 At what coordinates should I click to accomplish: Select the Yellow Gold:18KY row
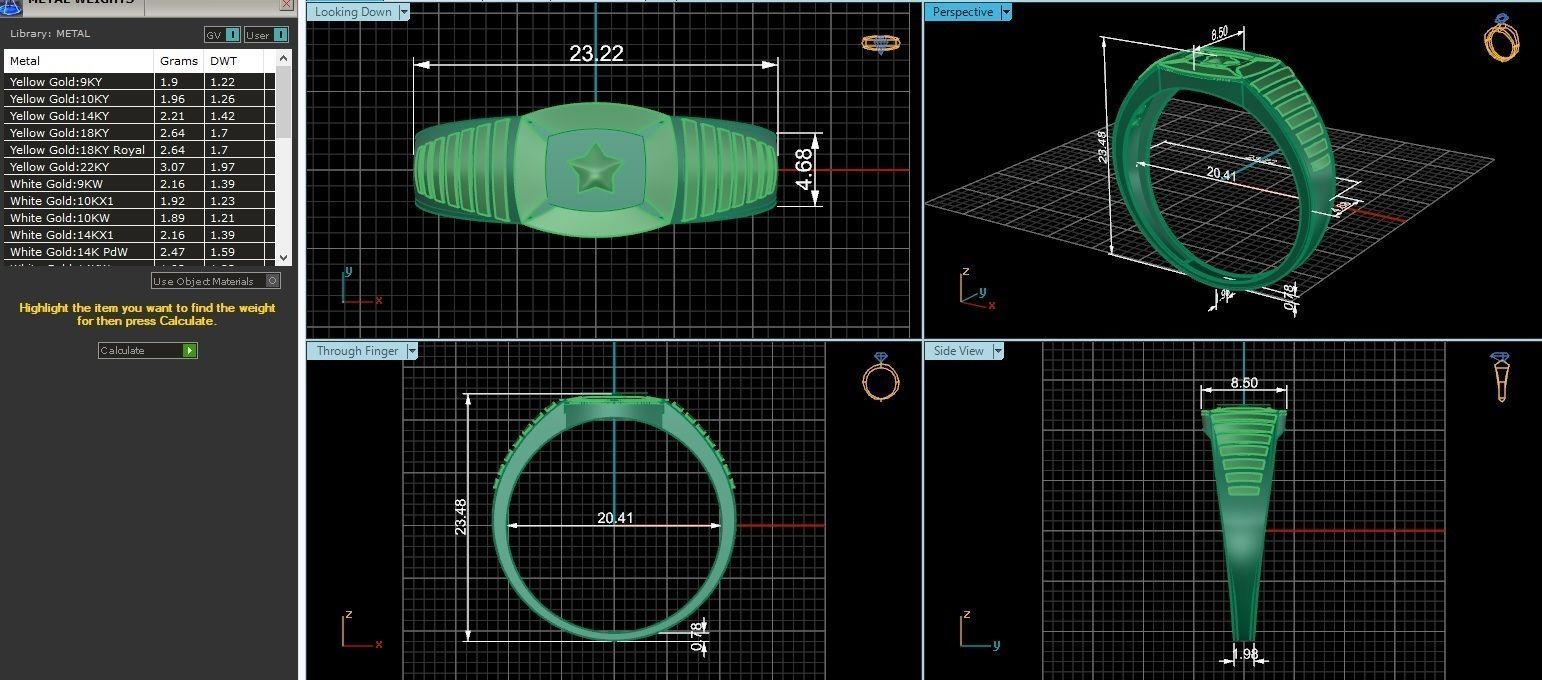click(x=140, y=133)
